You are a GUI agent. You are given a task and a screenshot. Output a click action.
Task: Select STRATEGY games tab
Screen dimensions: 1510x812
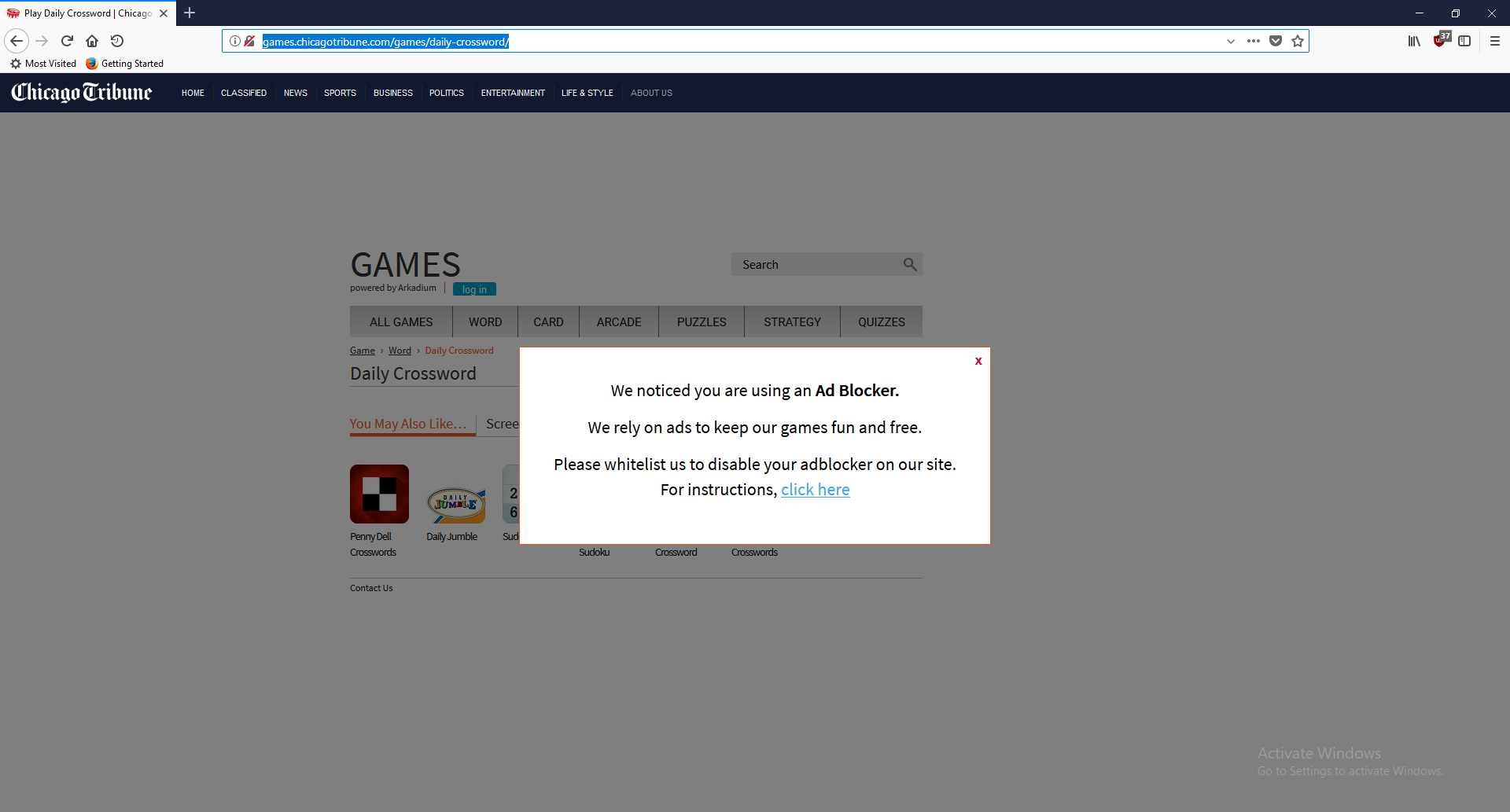[x=792, y=321]
